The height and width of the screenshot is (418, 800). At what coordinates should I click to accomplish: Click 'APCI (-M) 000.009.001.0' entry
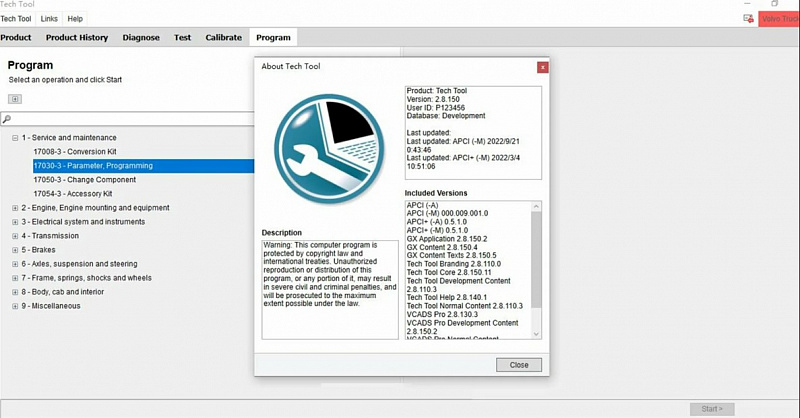[x=447, y=213]
